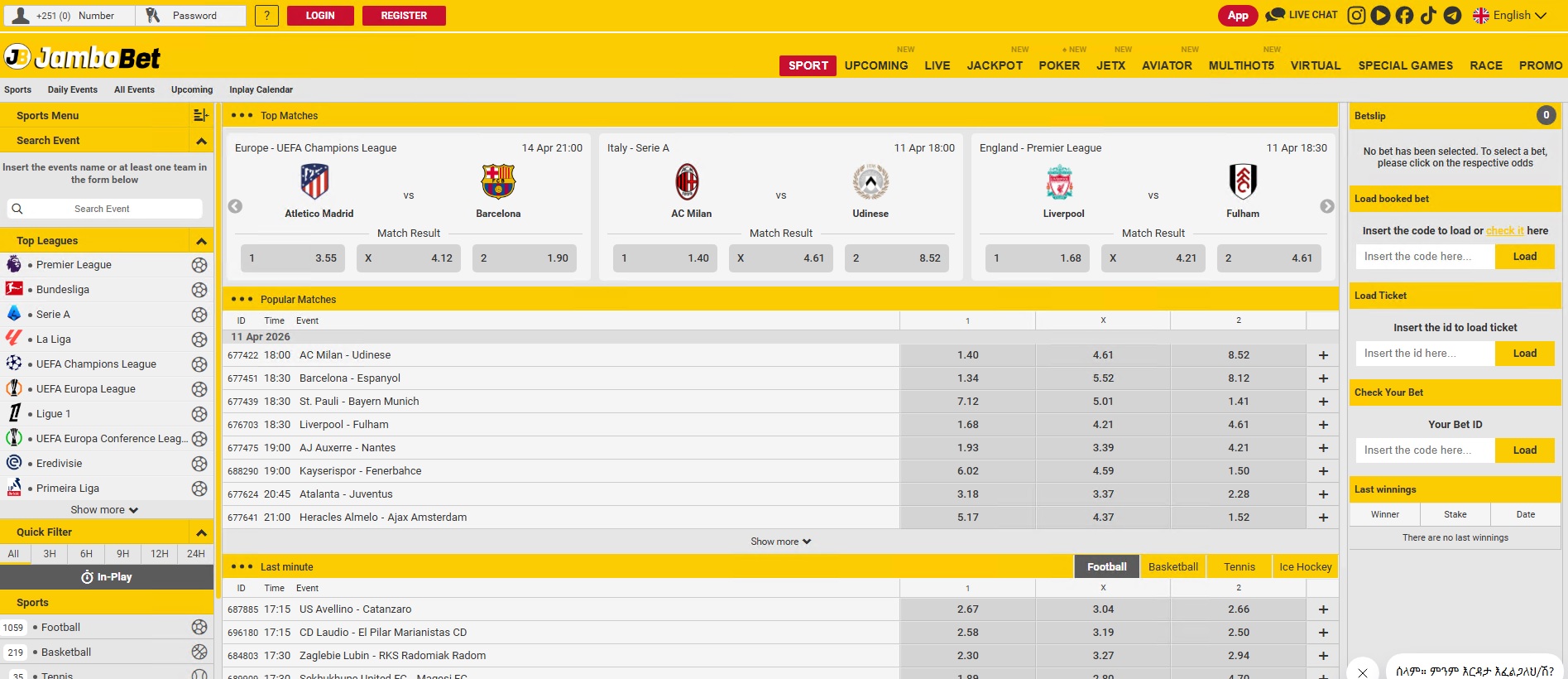Select draw odds 3.39 AJ Auxerre - Nantes
The image size is (1568, 679).
1103,448
